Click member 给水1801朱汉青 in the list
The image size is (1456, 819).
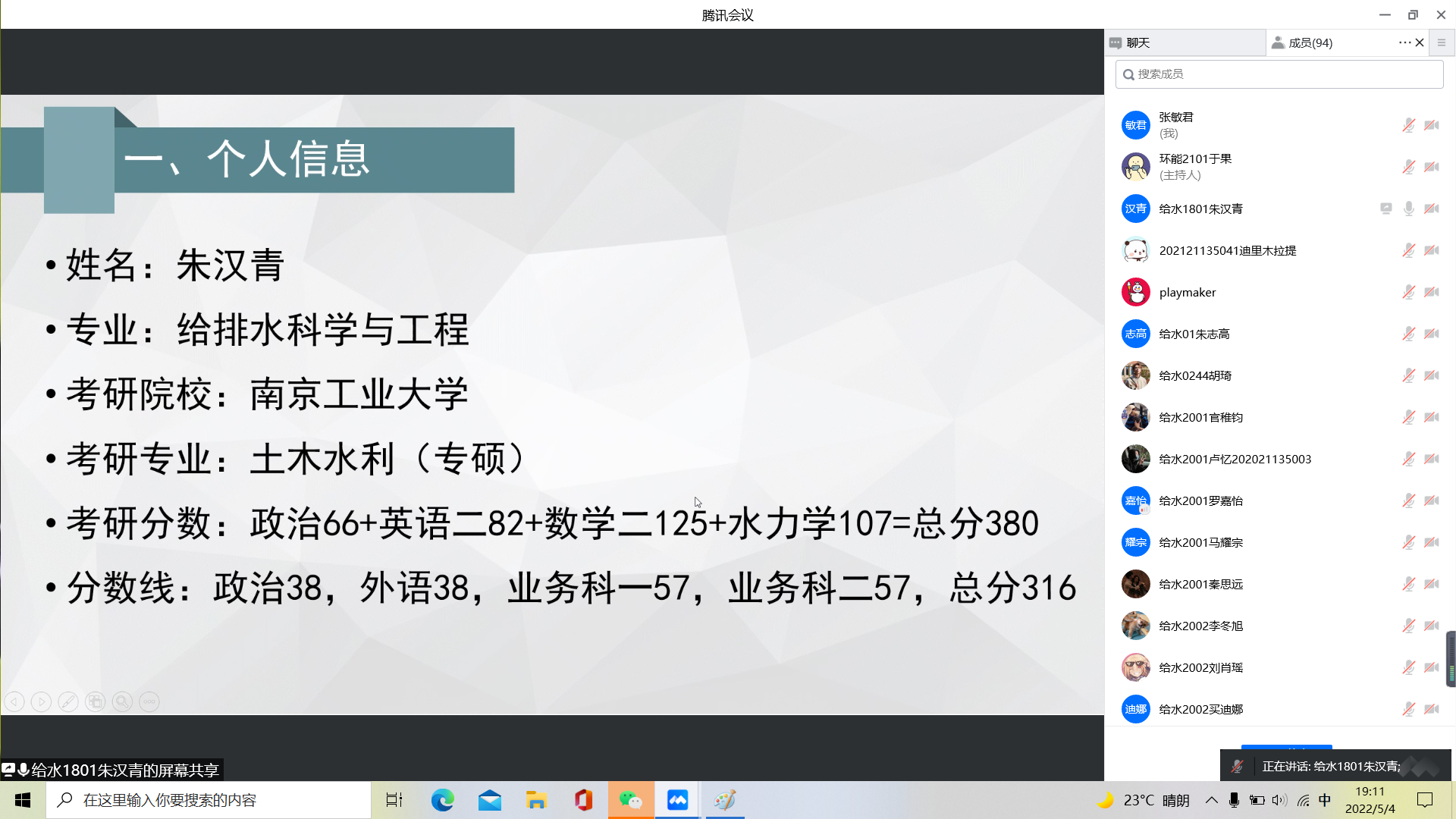[1200, 209]
